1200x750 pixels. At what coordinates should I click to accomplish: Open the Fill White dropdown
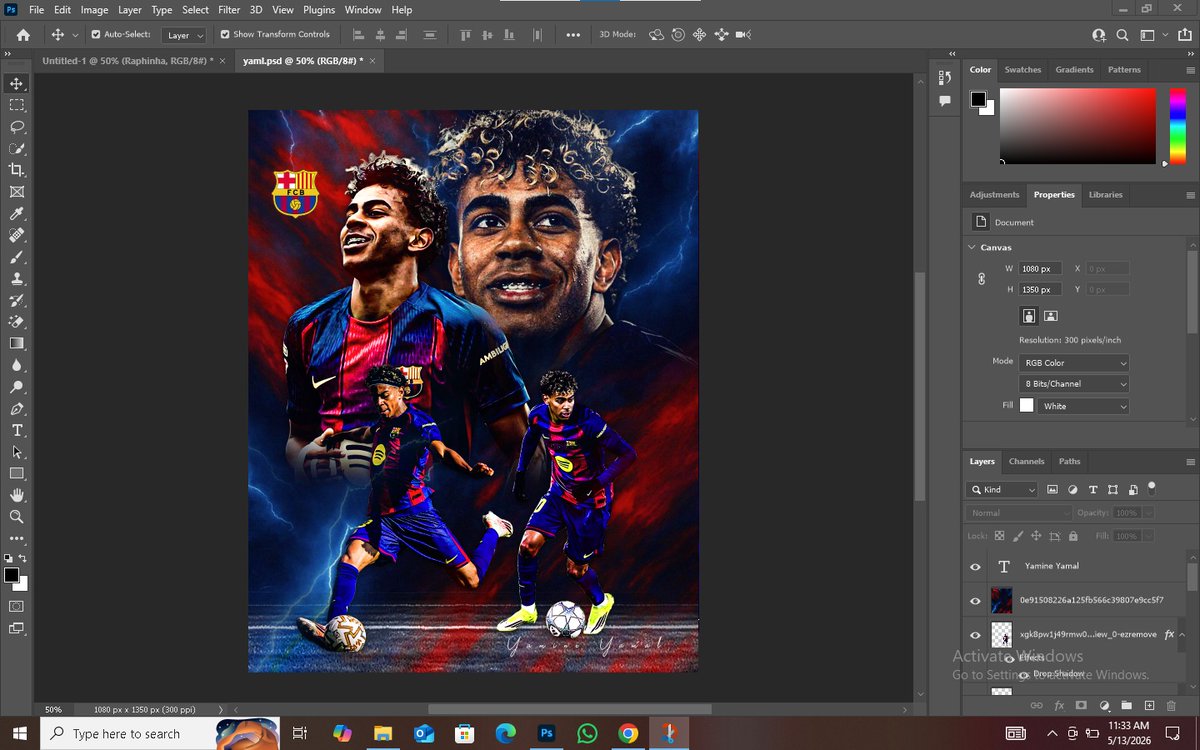tap(1084, 406)
